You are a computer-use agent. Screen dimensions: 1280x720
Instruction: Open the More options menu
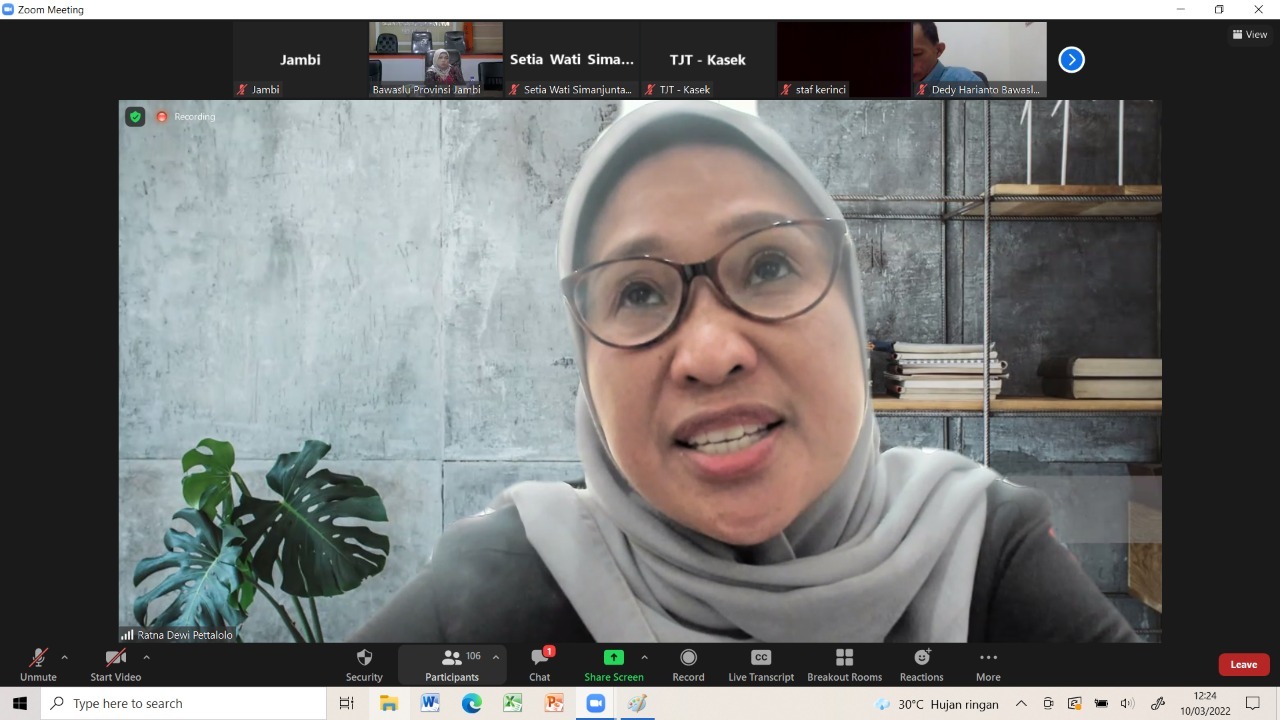tap(988, 664)
